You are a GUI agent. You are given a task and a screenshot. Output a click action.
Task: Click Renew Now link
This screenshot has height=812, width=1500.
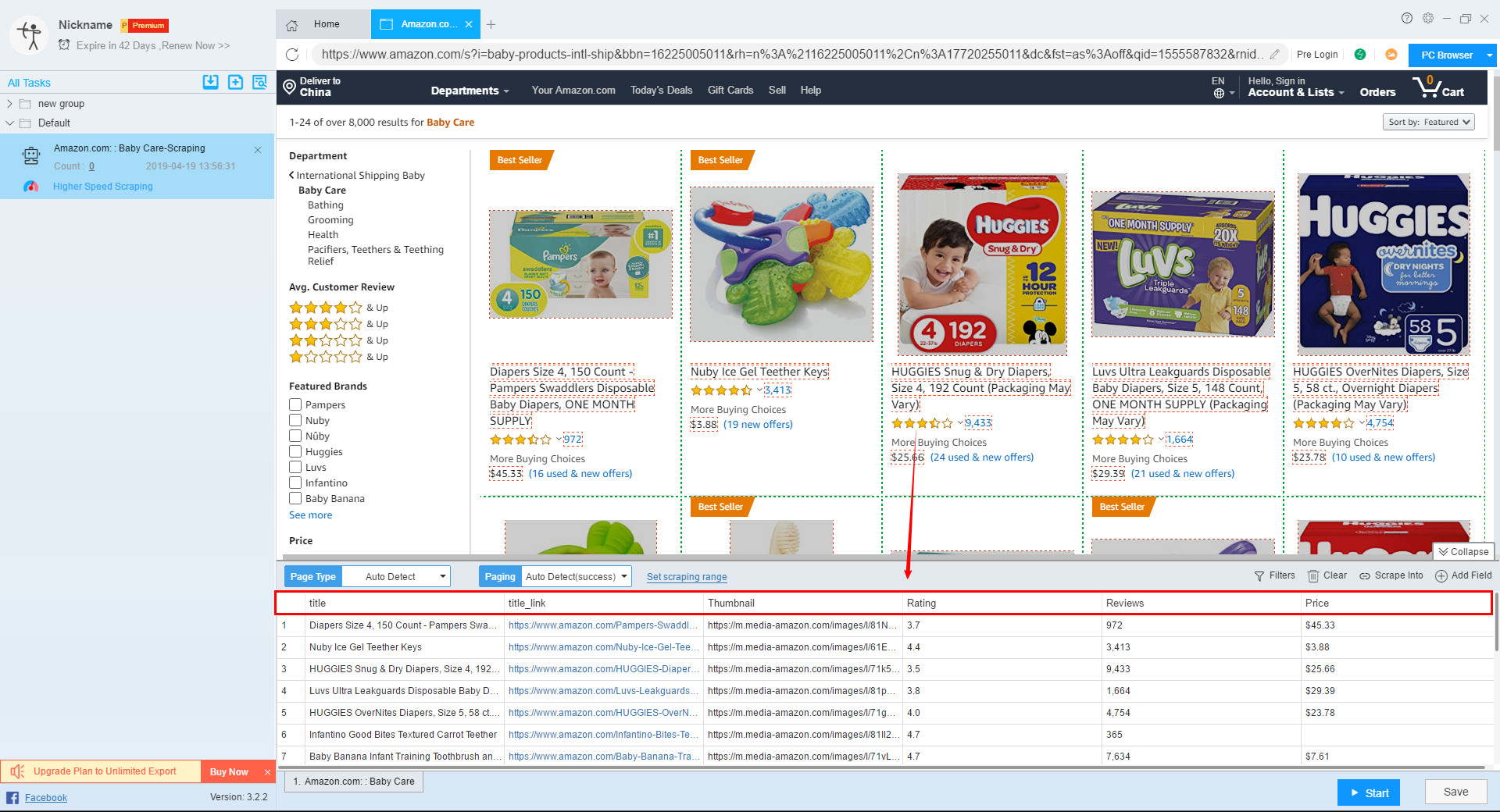point(195,46)
